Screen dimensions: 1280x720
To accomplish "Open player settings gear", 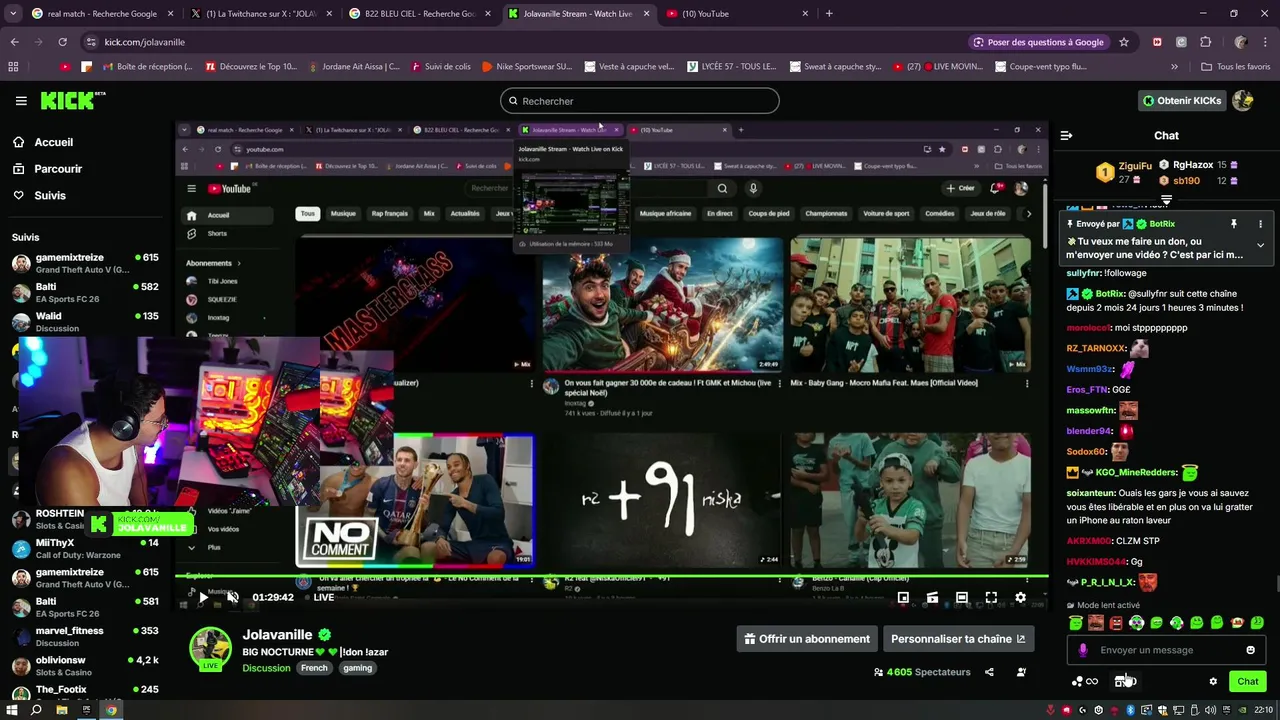I will [x=1020, y=597].
